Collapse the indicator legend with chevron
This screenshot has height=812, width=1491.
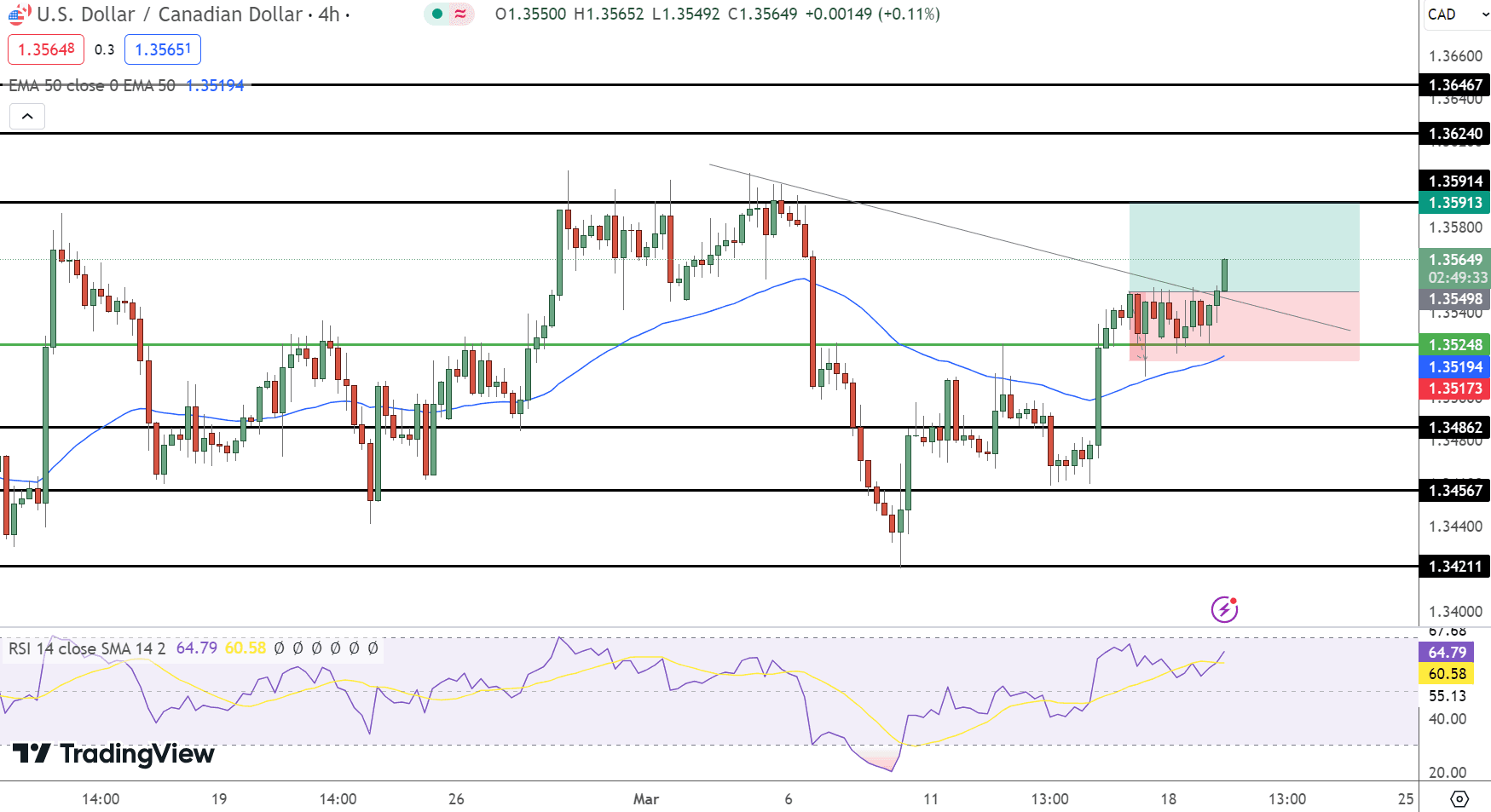click(x=27, y=116)
